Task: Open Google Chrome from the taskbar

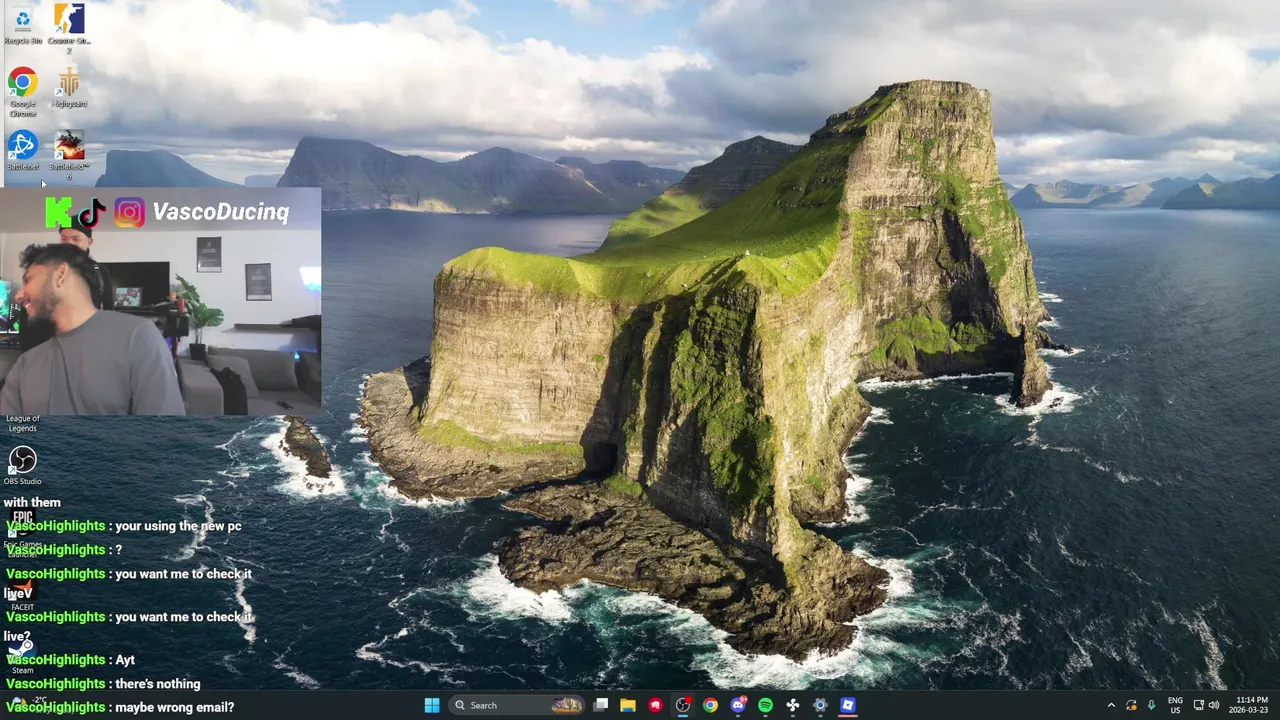Action: (710, 705)
